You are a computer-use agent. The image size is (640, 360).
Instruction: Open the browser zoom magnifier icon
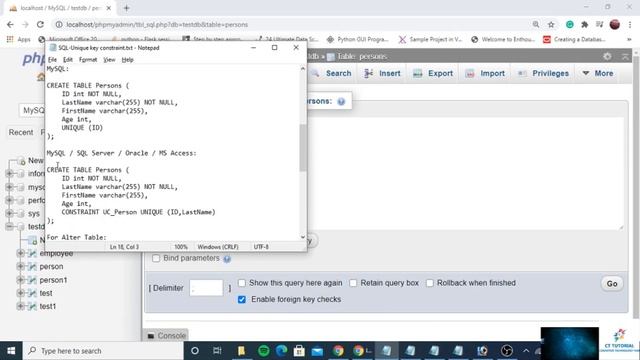click(536, 25)
